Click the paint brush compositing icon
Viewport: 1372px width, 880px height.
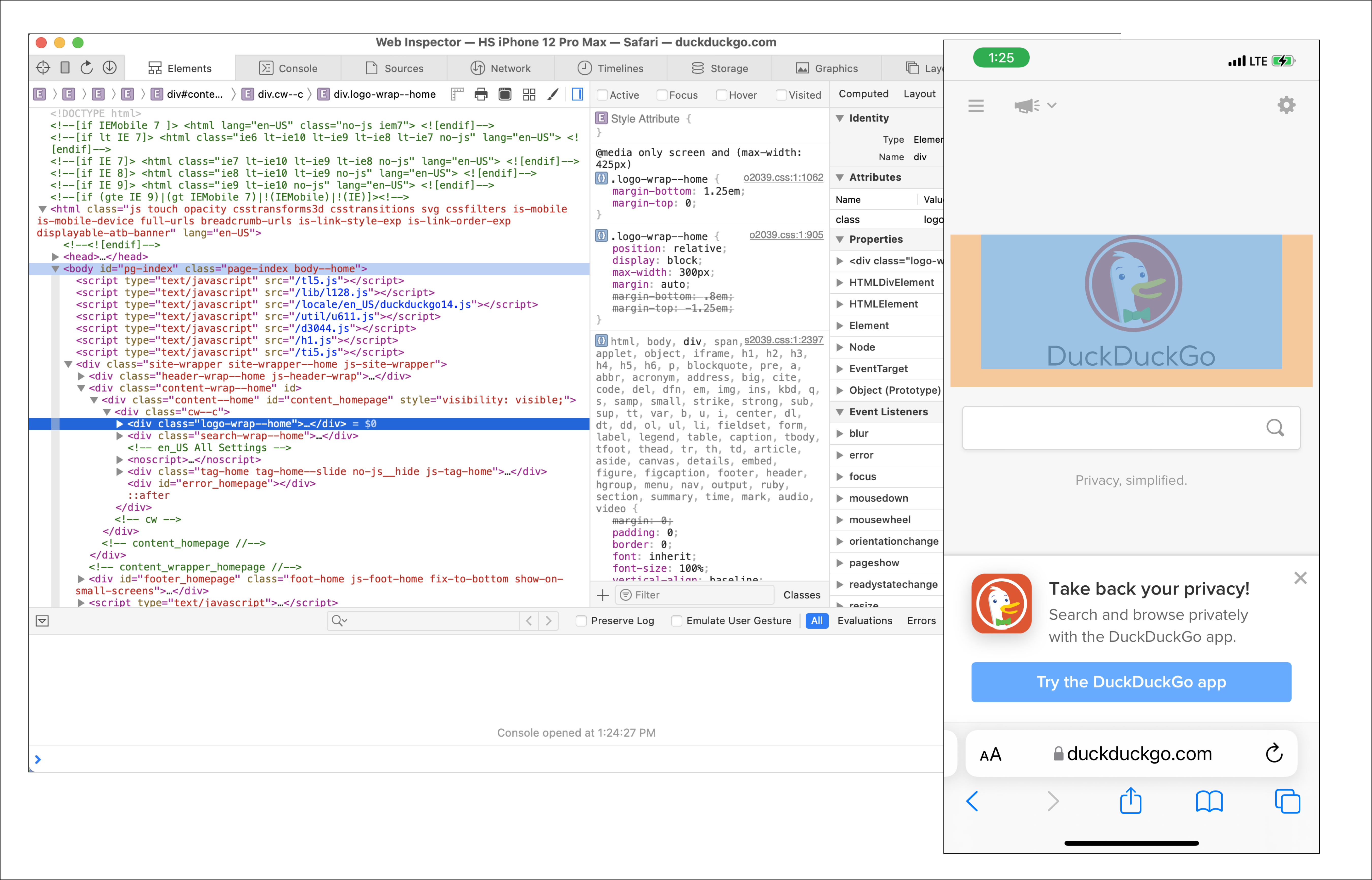pos(553,94)
